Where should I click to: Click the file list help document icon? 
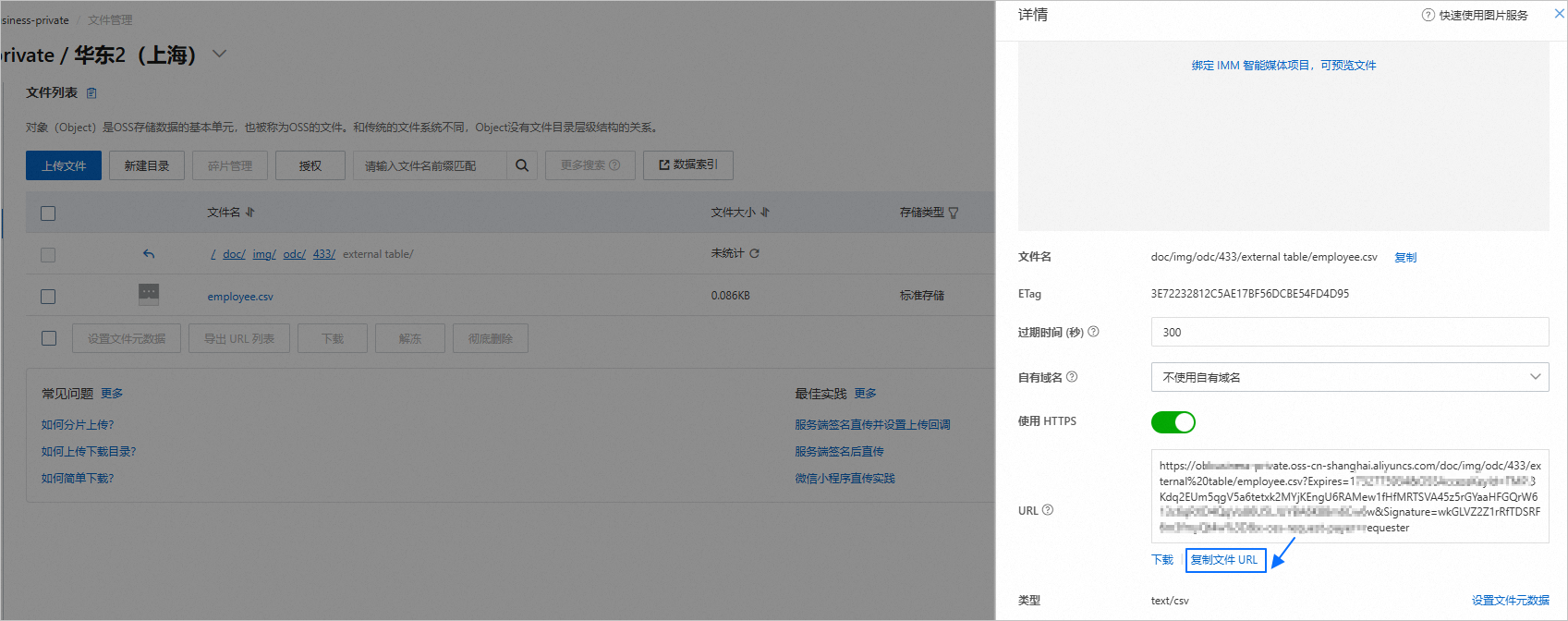[91, 93]
